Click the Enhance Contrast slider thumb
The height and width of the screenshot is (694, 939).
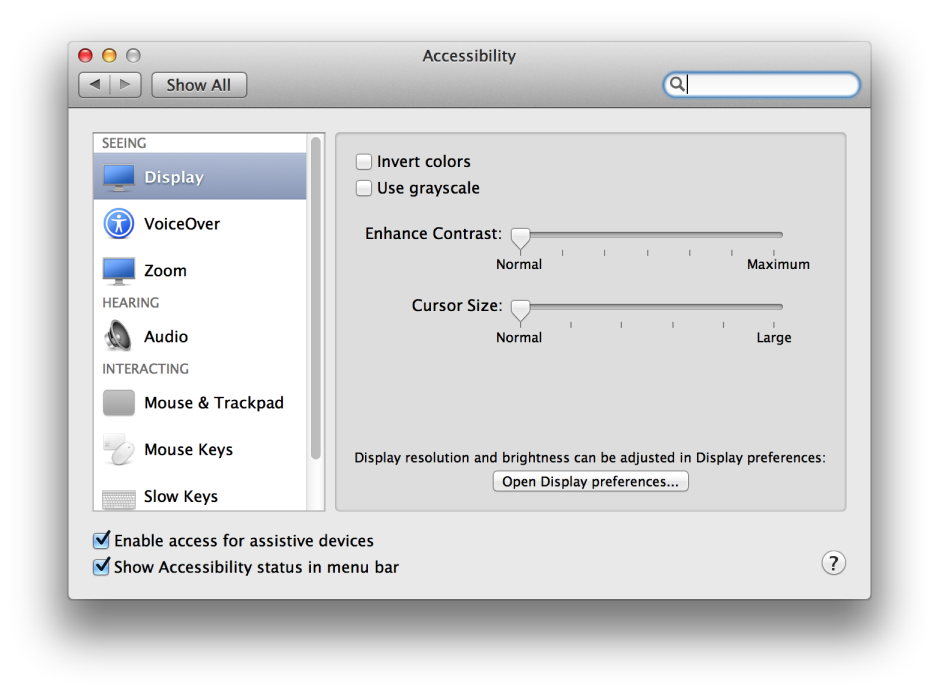[x=520, y=237]
